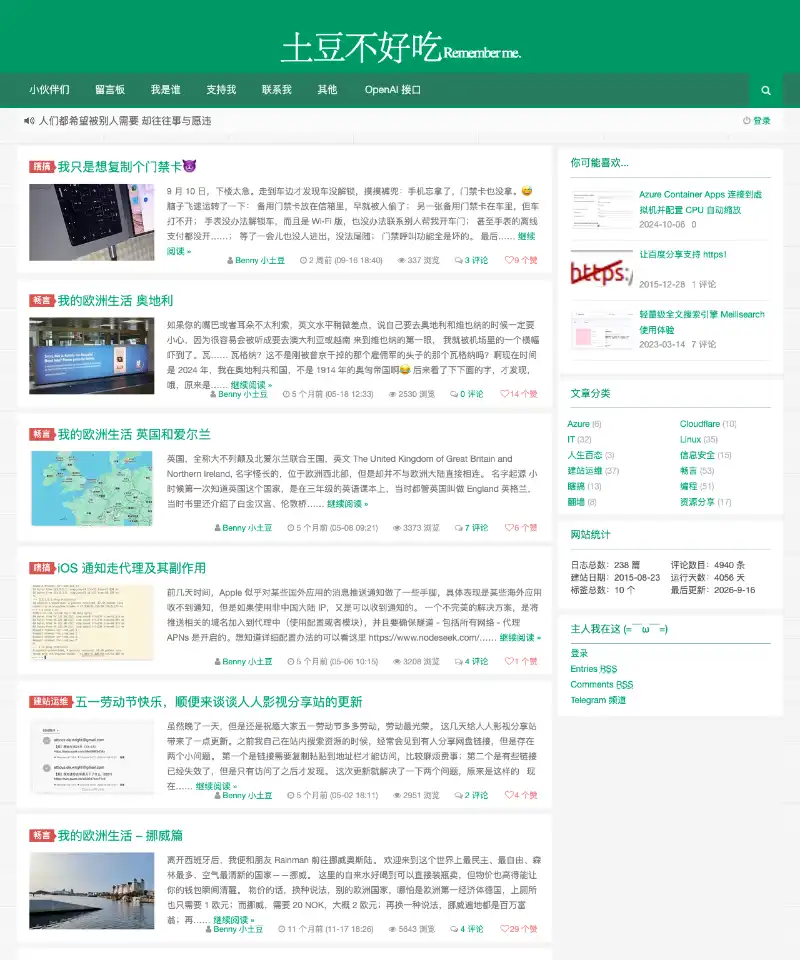Open the https thumbnail in sidebar
The height and width of the screenshot is (960, 800).
(x=602, y=269)
